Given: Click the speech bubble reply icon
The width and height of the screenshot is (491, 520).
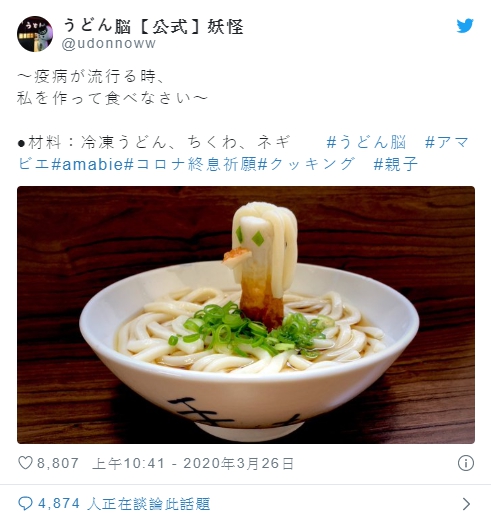Looking at the screenshot, I should 25,504.
